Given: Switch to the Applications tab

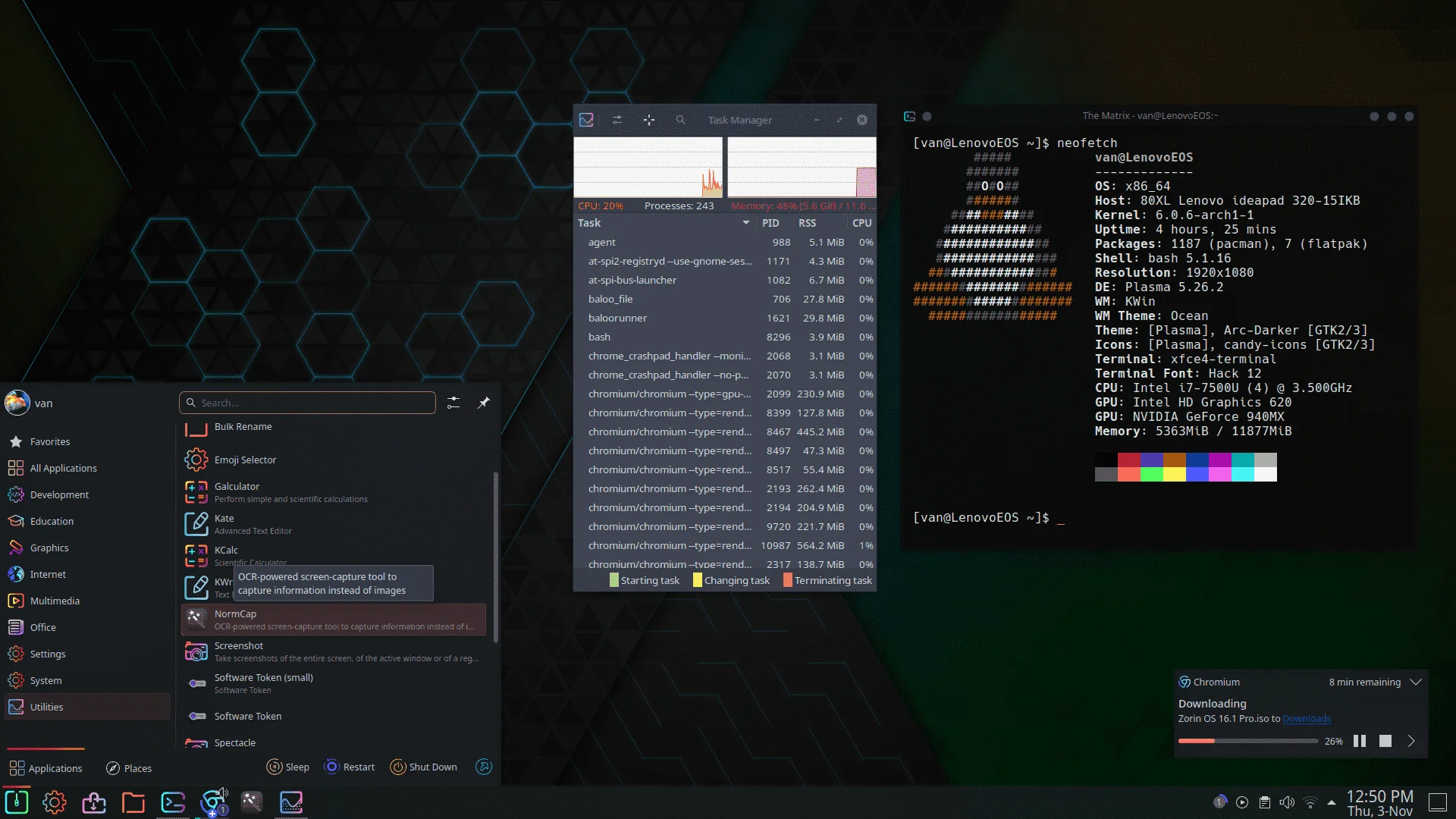Looking at the screenshot, I should [x=45, y=768].
